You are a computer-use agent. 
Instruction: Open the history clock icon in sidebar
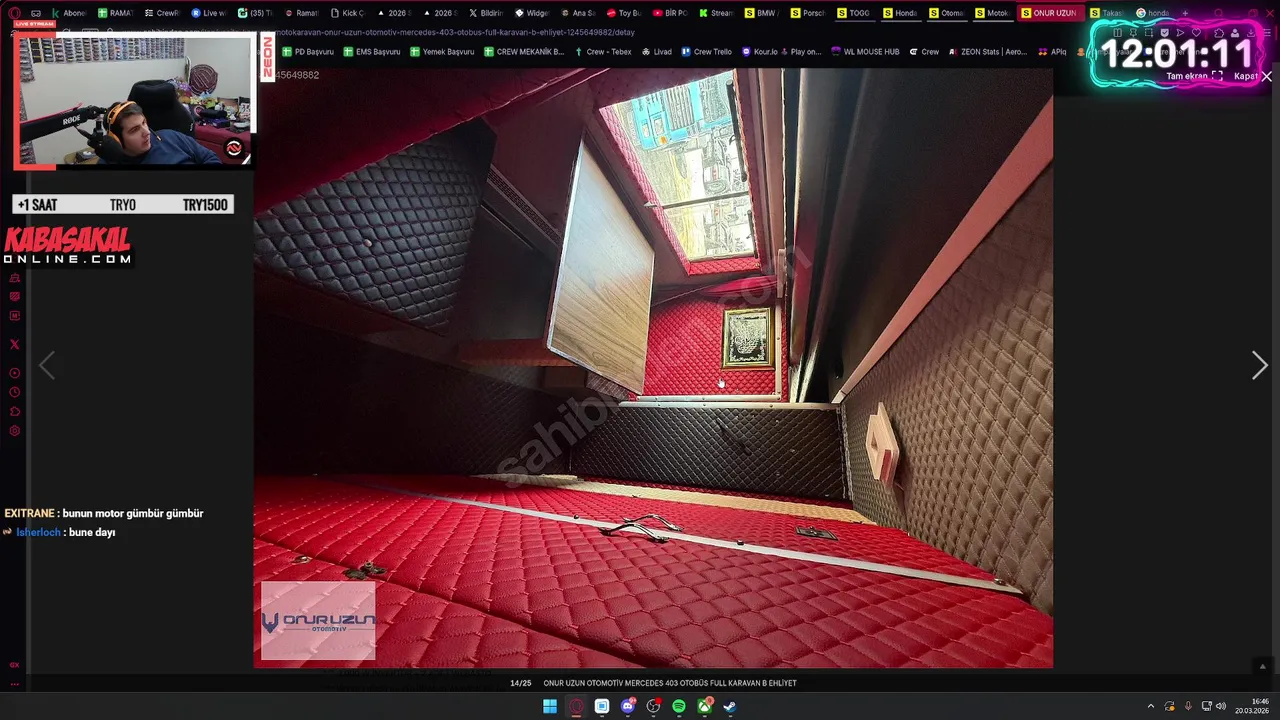click(x=15, y=392)
